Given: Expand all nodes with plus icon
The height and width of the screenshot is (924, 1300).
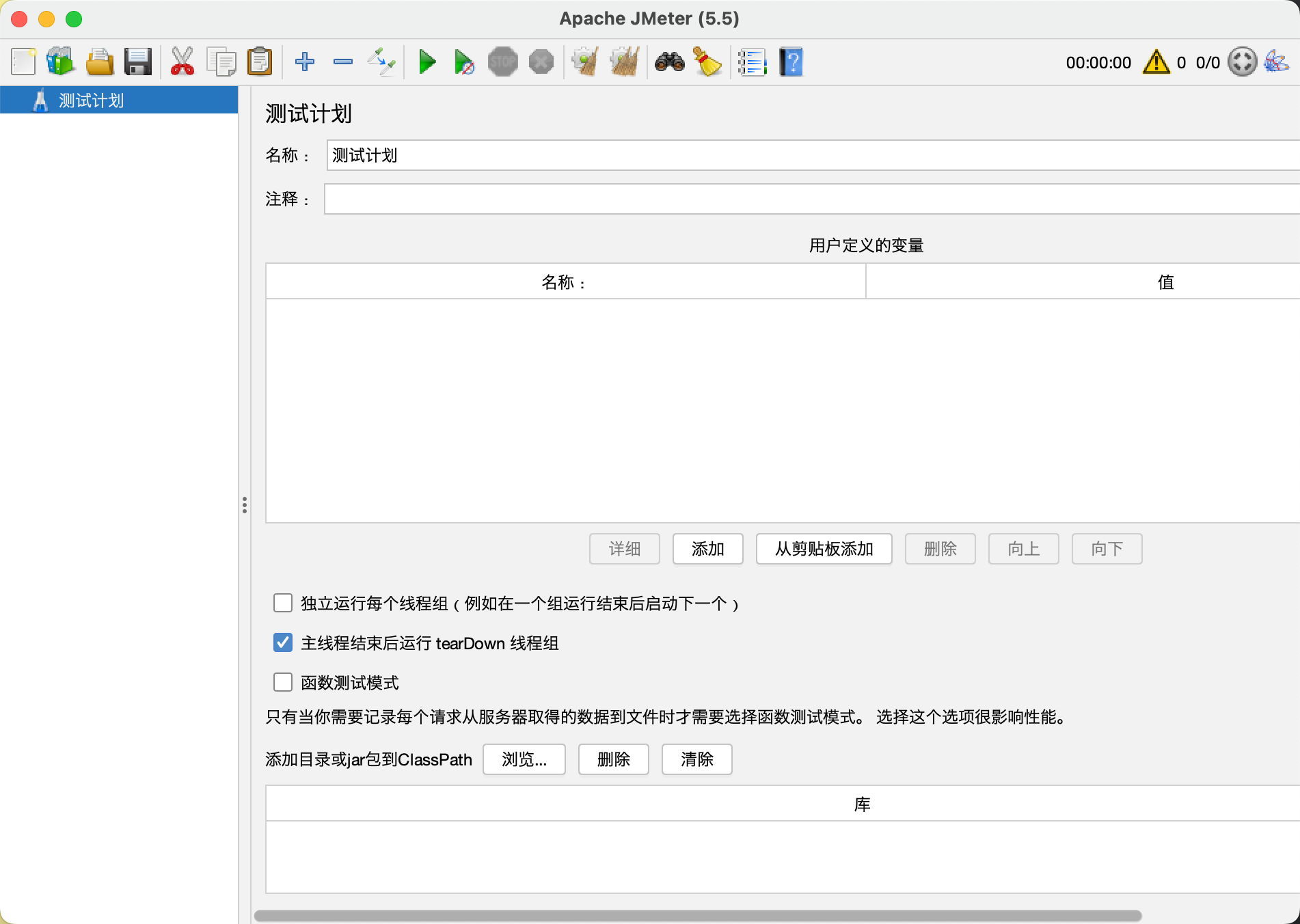Looking at the screenshot, I should point(305,62).
